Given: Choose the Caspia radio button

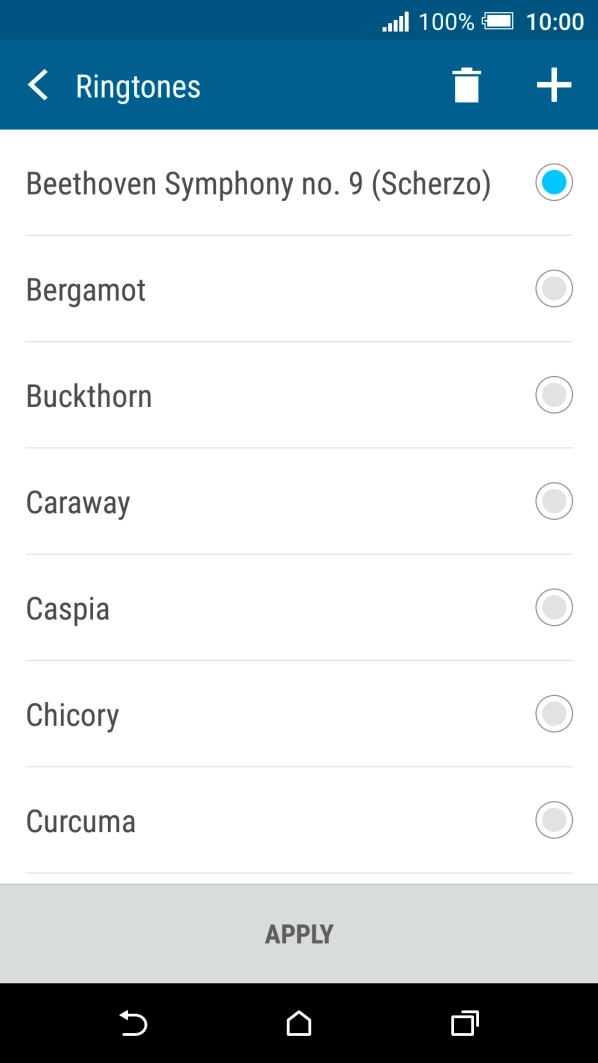Looking at the screenshot, I should (x=554, y=607).
